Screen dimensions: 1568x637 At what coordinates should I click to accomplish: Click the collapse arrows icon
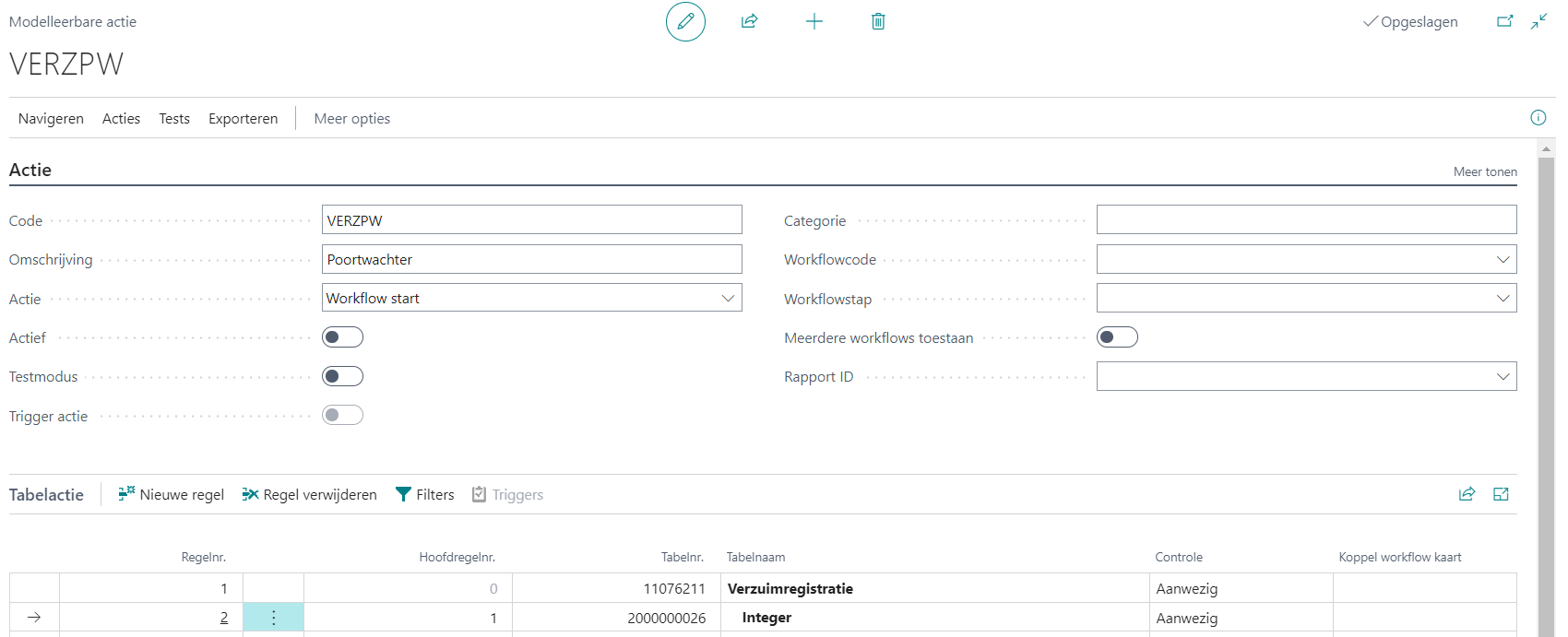1538,21
